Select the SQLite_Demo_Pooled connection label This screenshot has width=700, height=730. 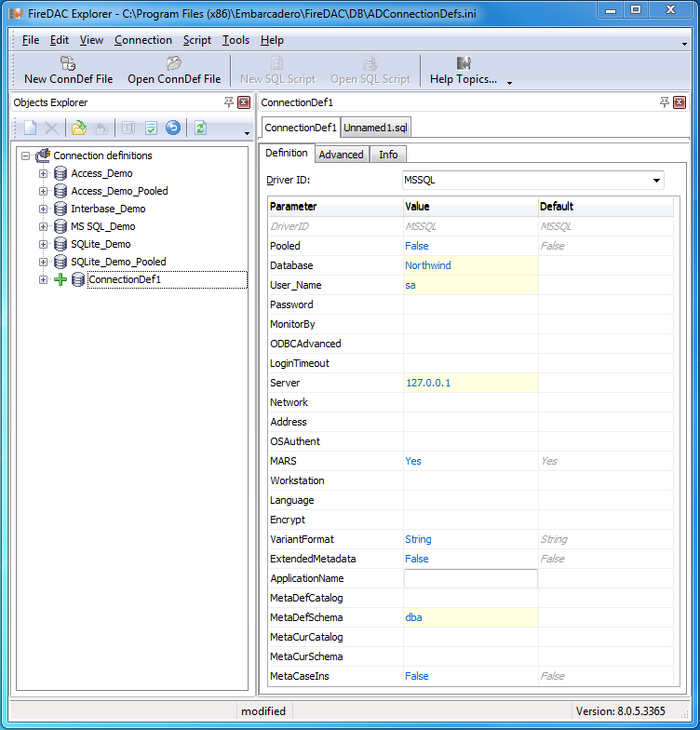(118, 262)
